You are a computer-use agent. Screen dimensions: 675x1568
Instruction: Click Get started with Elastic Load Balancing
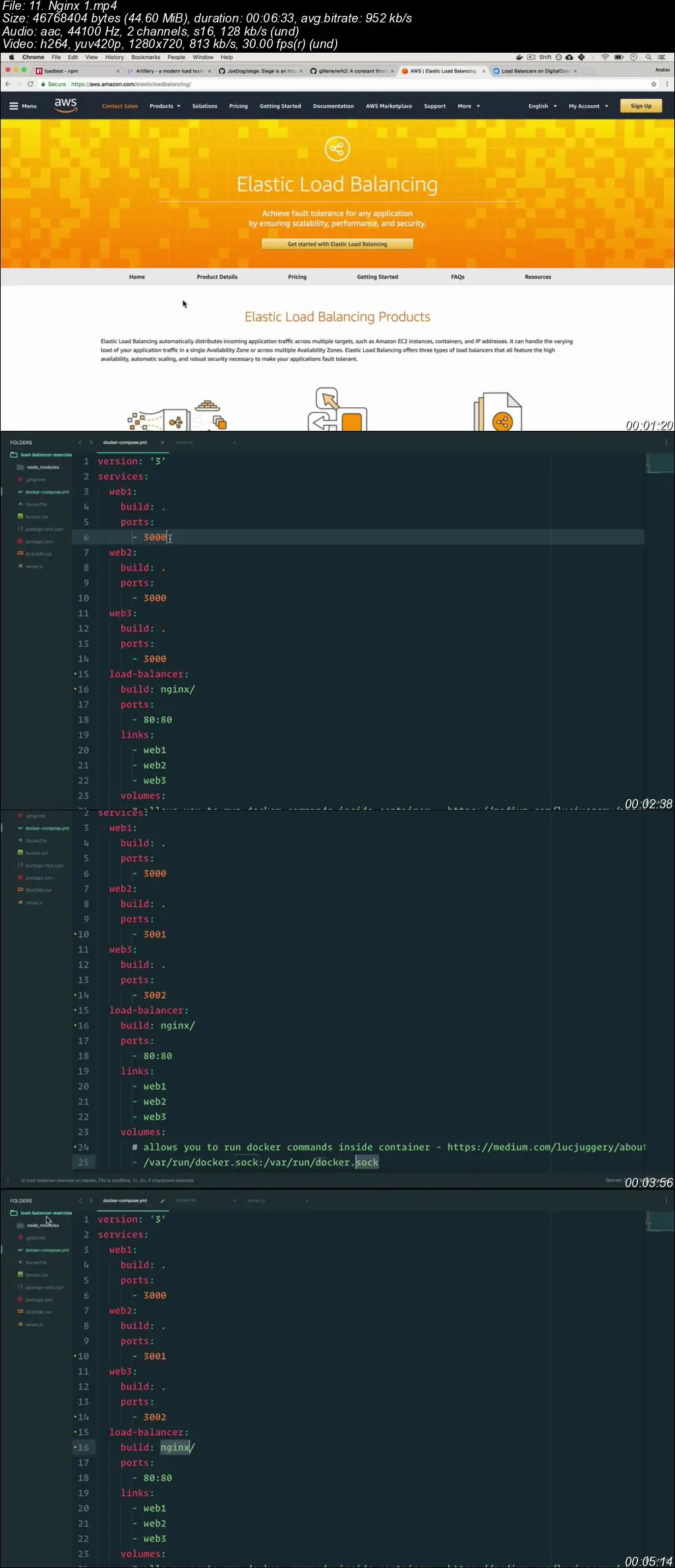(x=337, y=244)
